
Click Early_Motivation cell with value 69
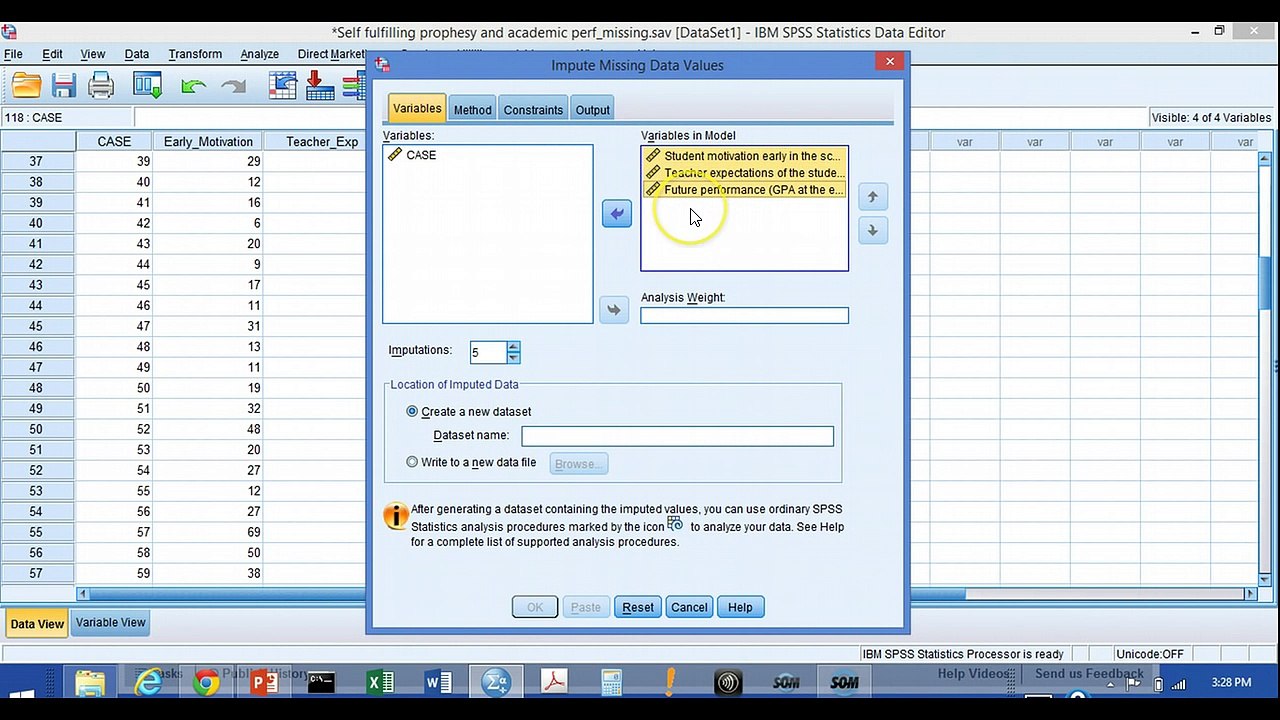click(x=208, y=532)
